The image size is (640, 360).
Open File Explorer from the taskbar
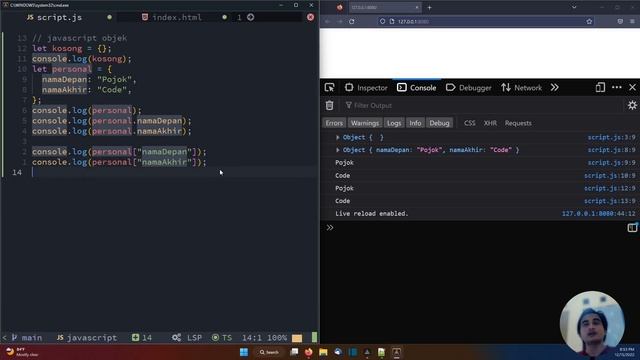point(323,352)
